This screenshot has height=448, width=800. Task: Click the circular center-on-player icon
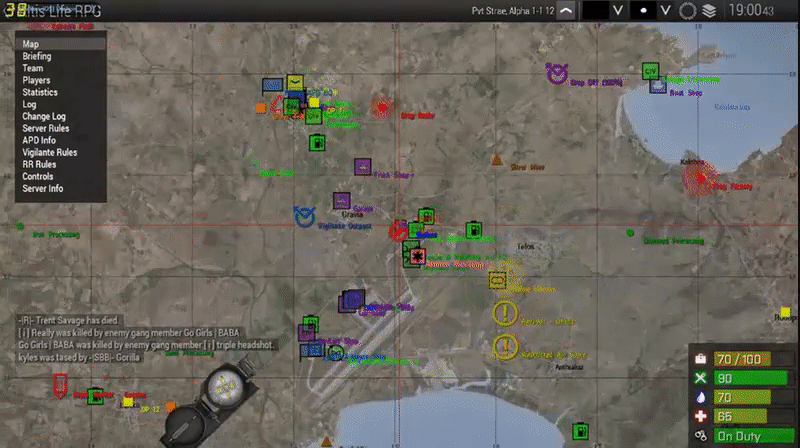coord(687,11)
